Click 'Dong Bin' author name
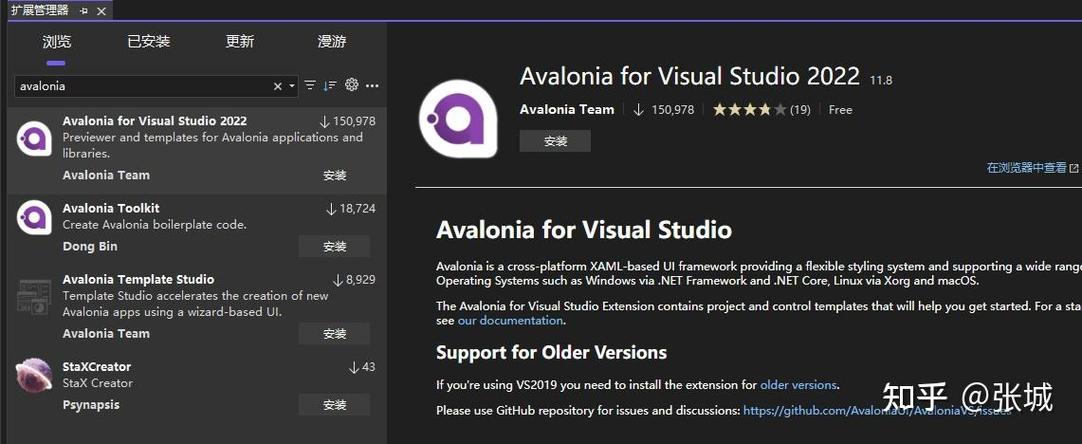Screen dimensions: 1082x444 pos(90,247)
